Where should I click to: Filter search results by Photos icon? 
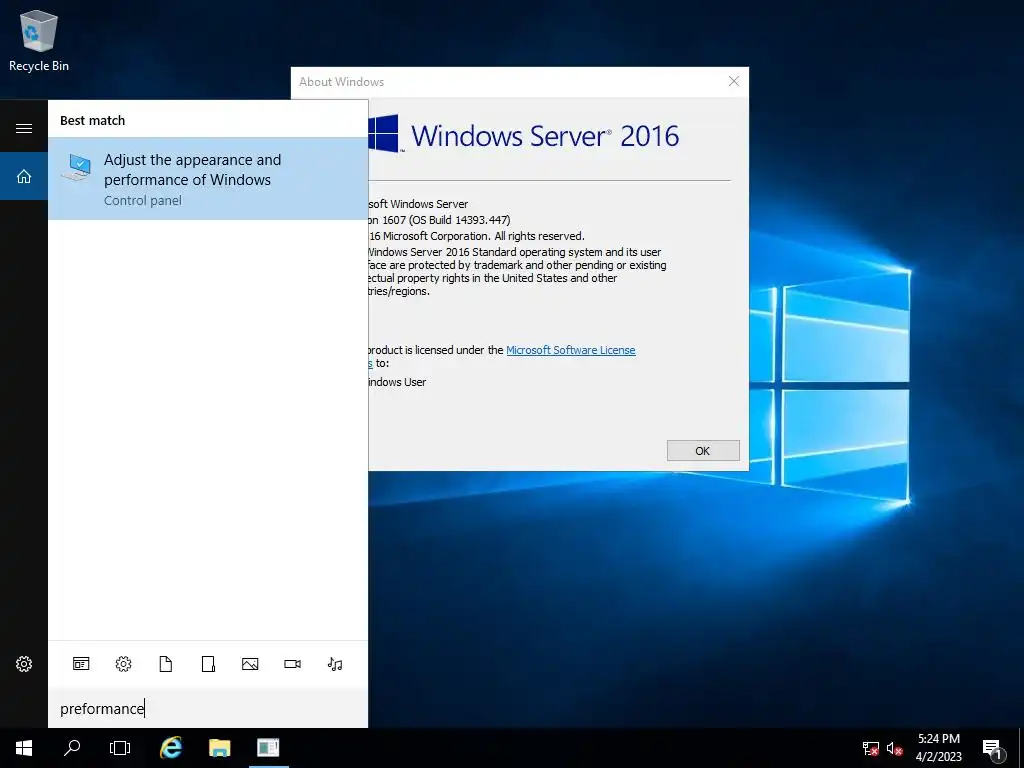pyautogui.click(x=250, y=664)
